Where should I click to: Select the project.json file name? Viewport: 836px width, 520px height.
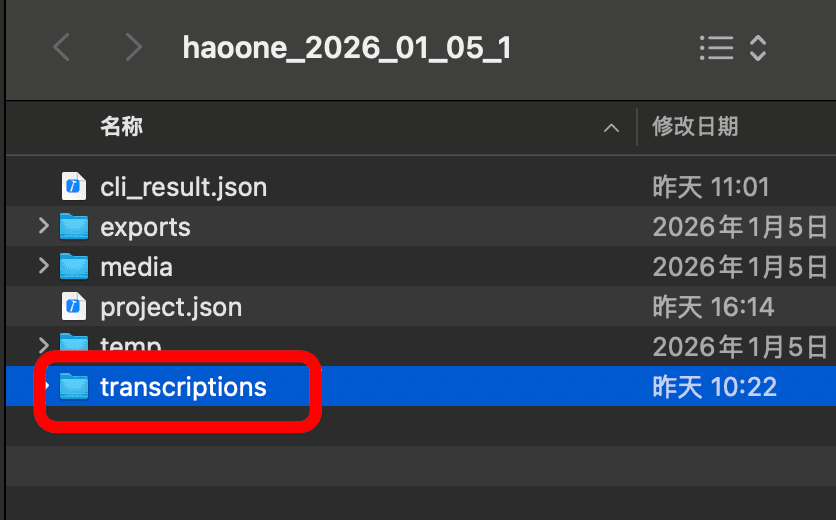point(171,306)
